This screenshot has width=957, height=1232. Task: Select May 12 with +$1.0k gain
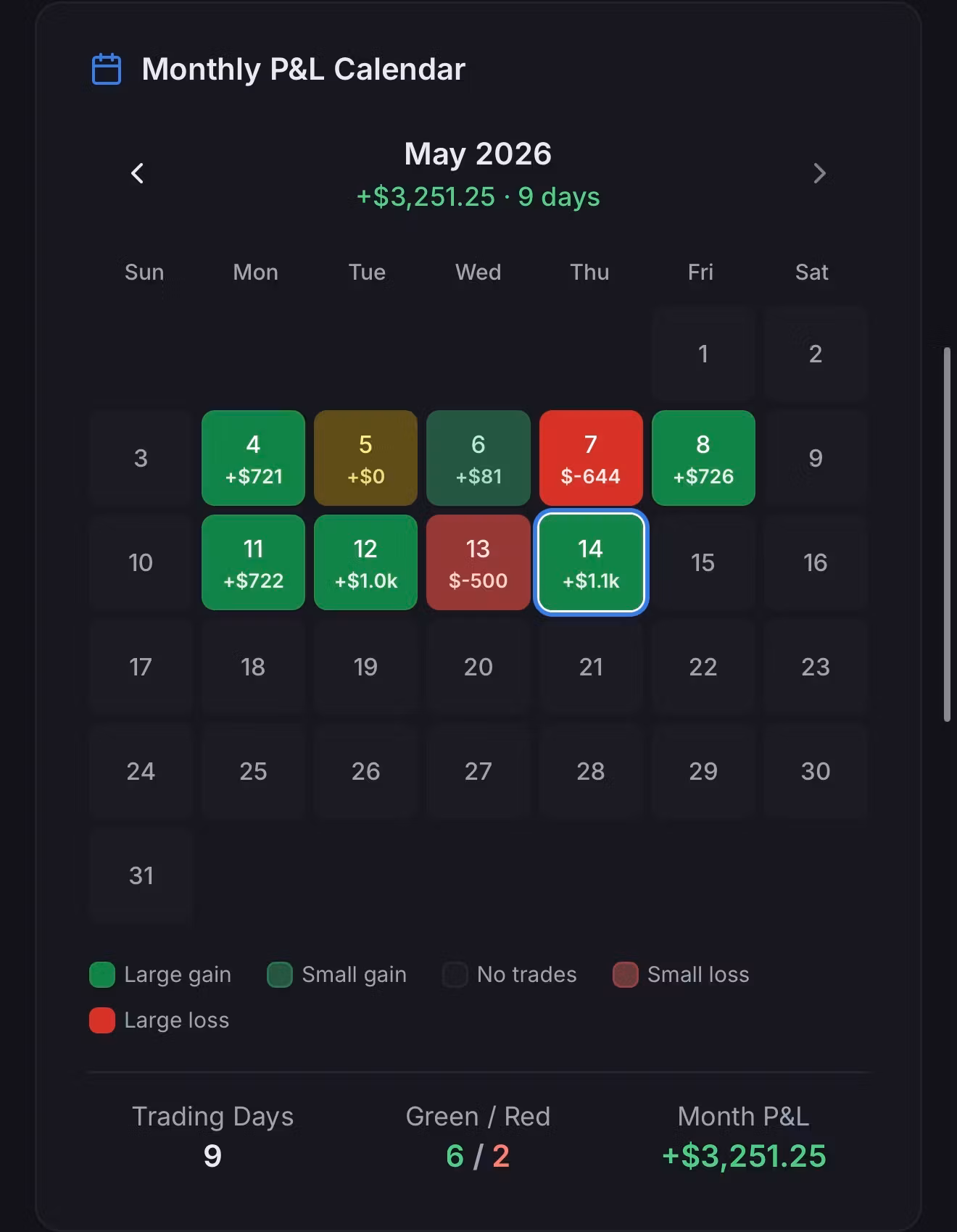365,562
